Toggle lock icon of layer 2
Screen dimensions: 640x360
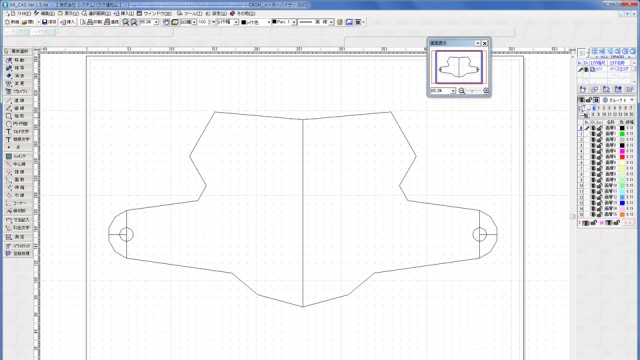pyautogui.click(x=599, y=140)
